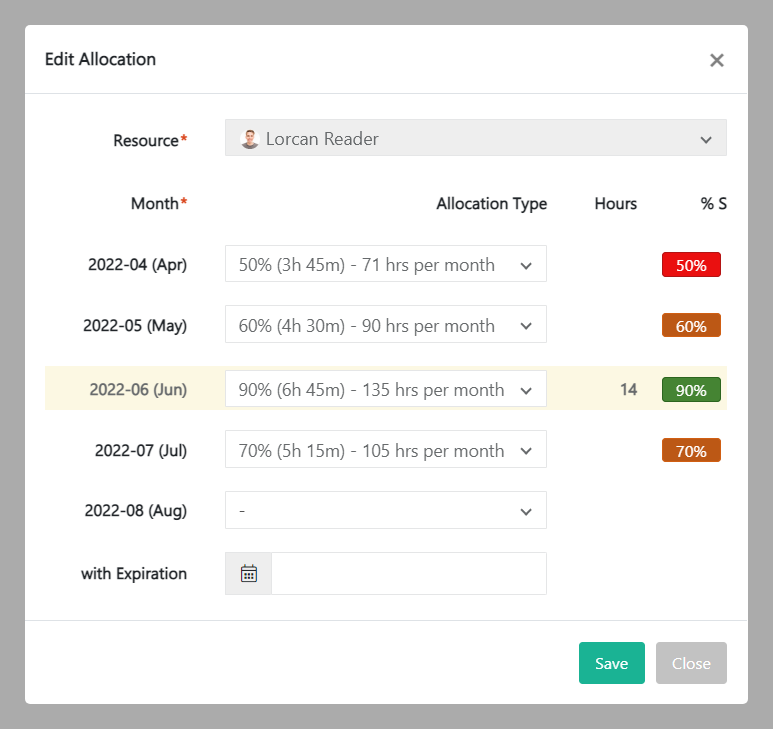Viewport: 773px width, 729px height.
Task: Select an allocation for 2022-08 (Aug)
Action: [385, 511]
